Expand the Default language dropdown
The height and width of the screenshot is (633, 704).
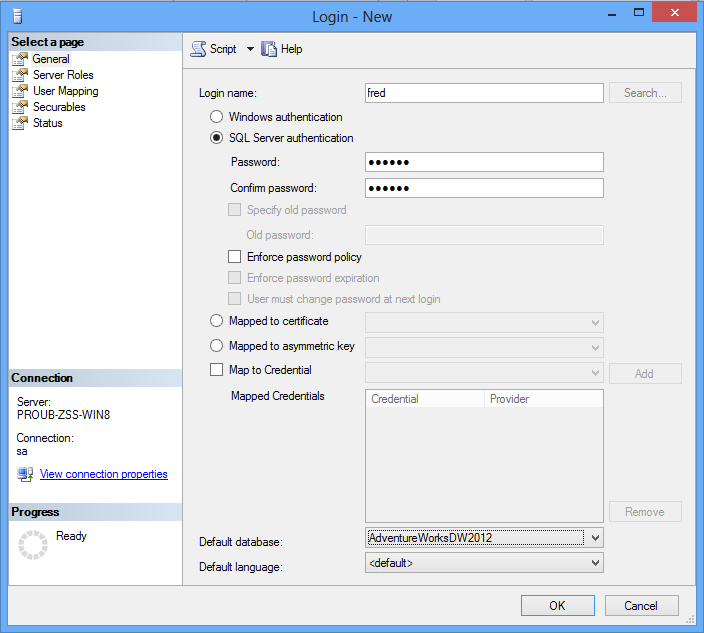click(595, 563)
